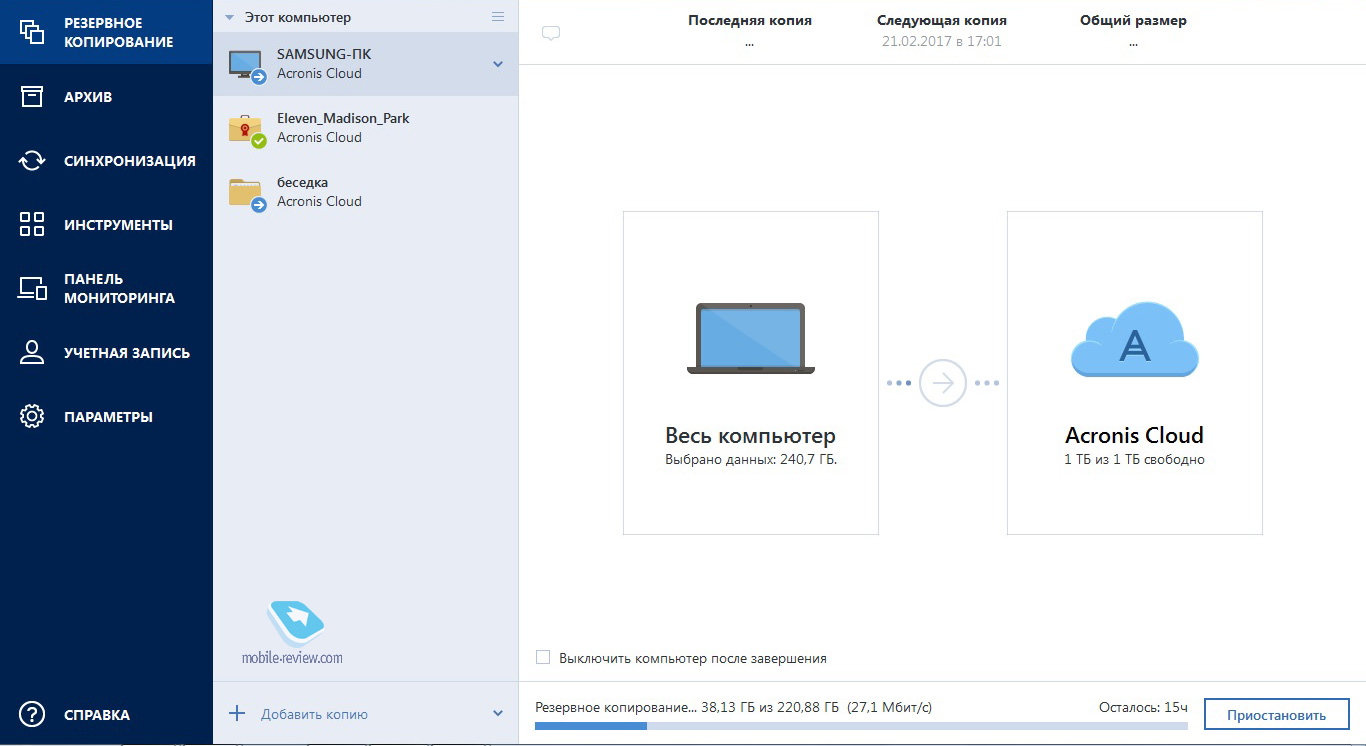
Task: Enable shut down computer after completion checkbox
Action: click(x=543, y=657)
